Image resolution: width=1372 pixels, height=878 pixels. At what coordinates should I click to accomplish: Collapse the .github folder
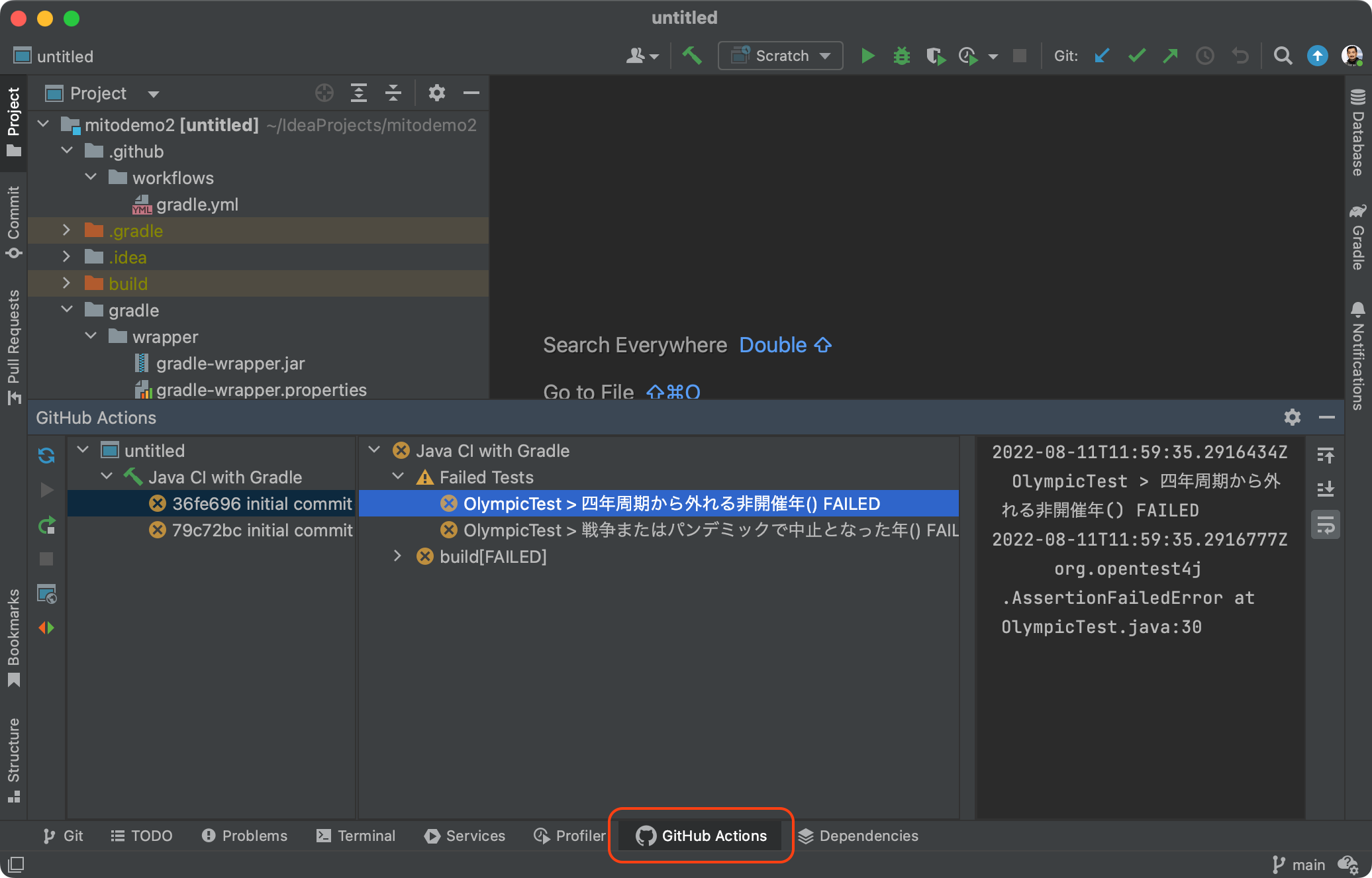click(x=68, y=151)
